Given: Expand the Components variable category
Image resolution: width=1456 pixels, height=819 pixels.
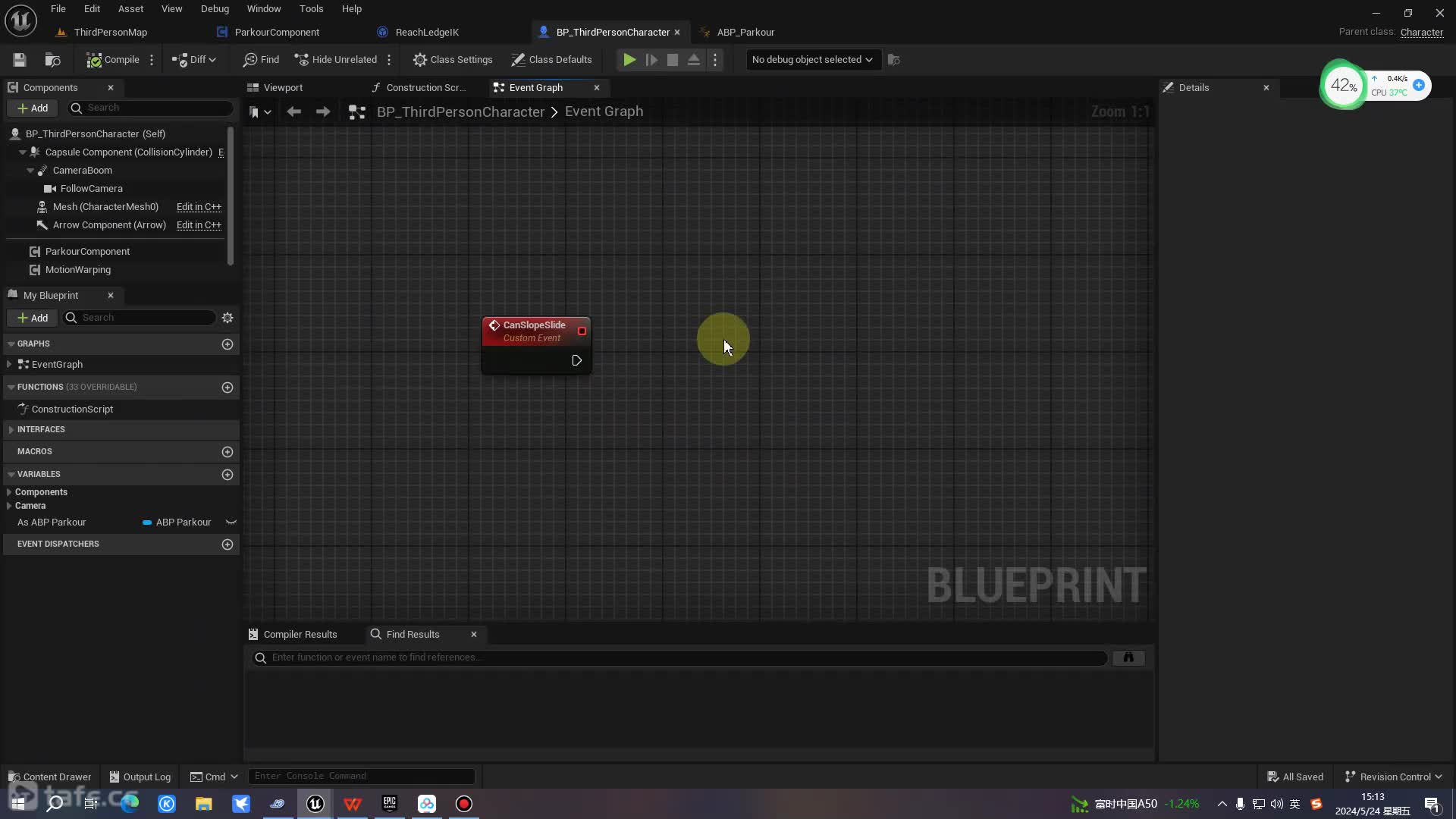Looking at the screenshot, I should [x=9, y=493].
